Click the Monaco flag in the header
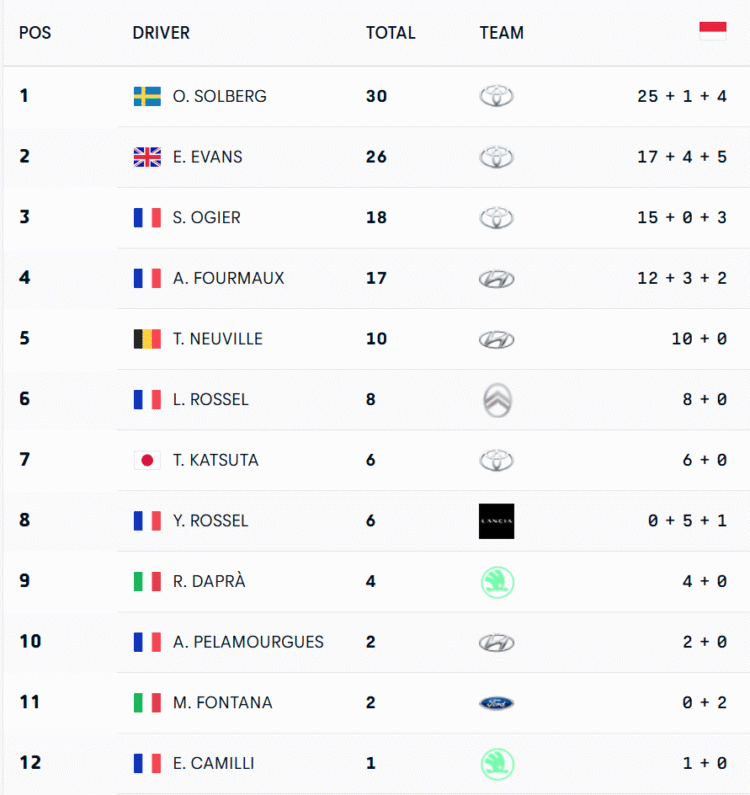The height and width of the screenshot is (795, 750). 713,31
